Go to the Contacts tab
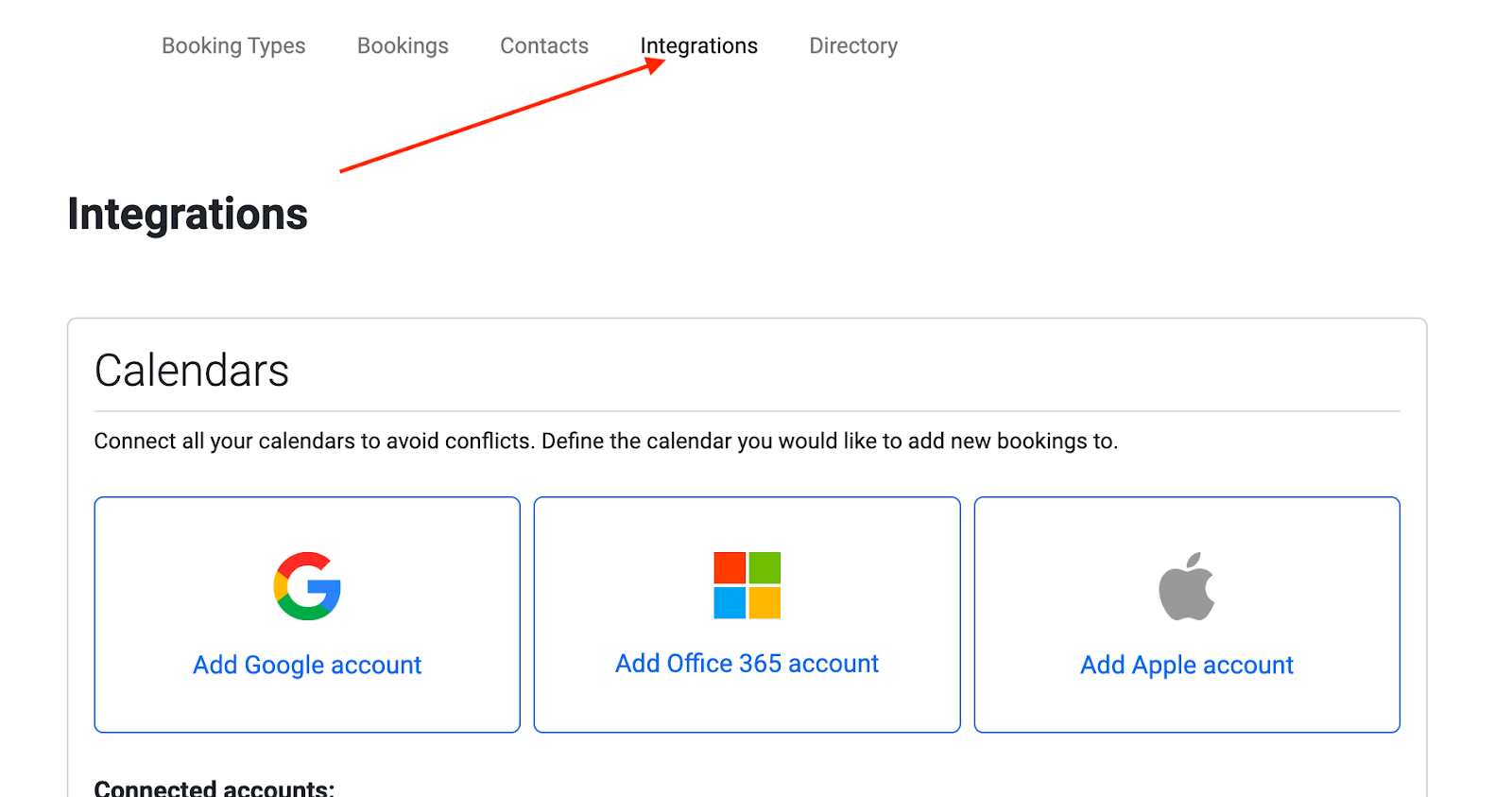The width and height of the screenshot is (1512, 797). 544,45
